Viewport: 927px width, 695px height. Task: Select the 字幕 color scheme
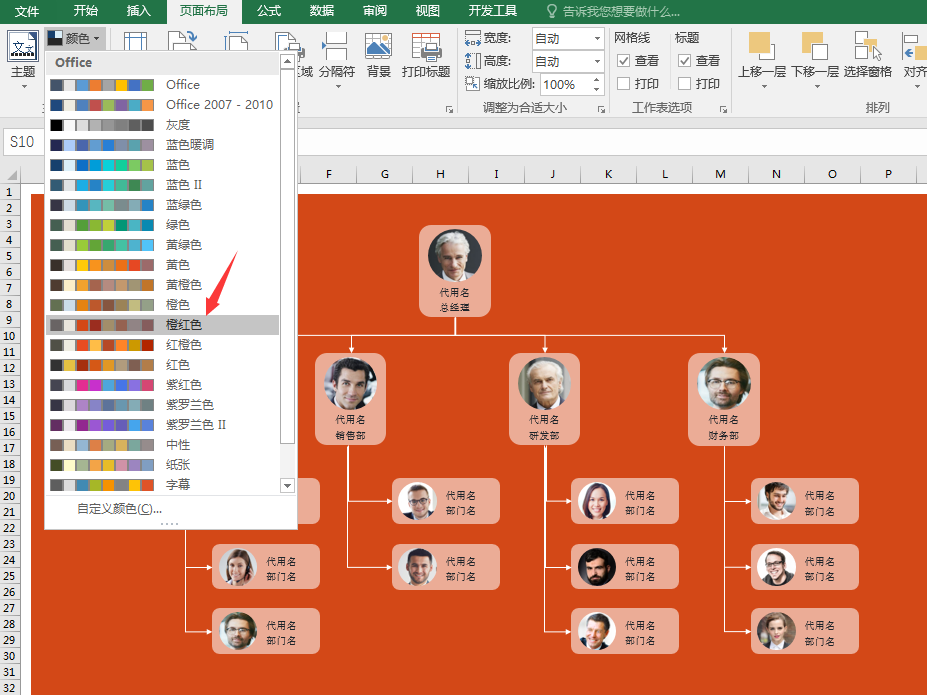click(x=162, y=485)
